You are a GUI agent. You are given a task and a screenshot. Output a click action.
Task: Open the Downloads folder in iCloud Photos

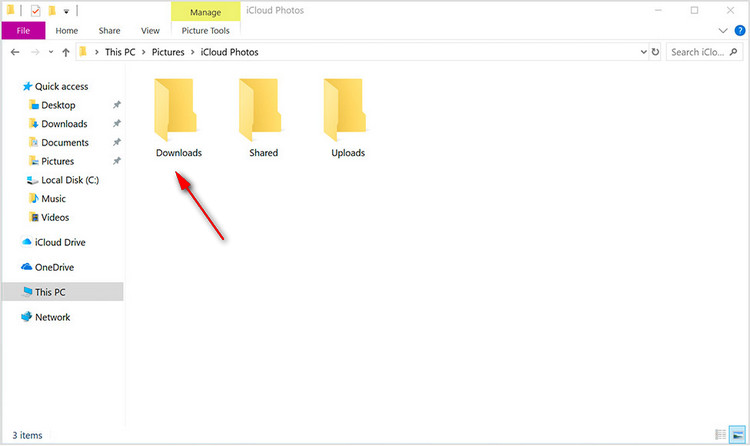coord(178,118)
